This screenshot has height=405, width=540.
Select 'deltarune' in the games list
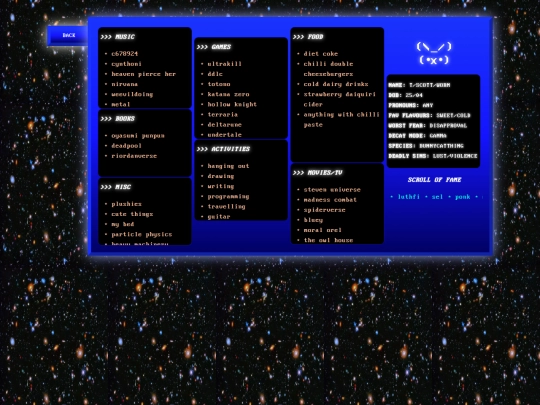coord(225,125)
